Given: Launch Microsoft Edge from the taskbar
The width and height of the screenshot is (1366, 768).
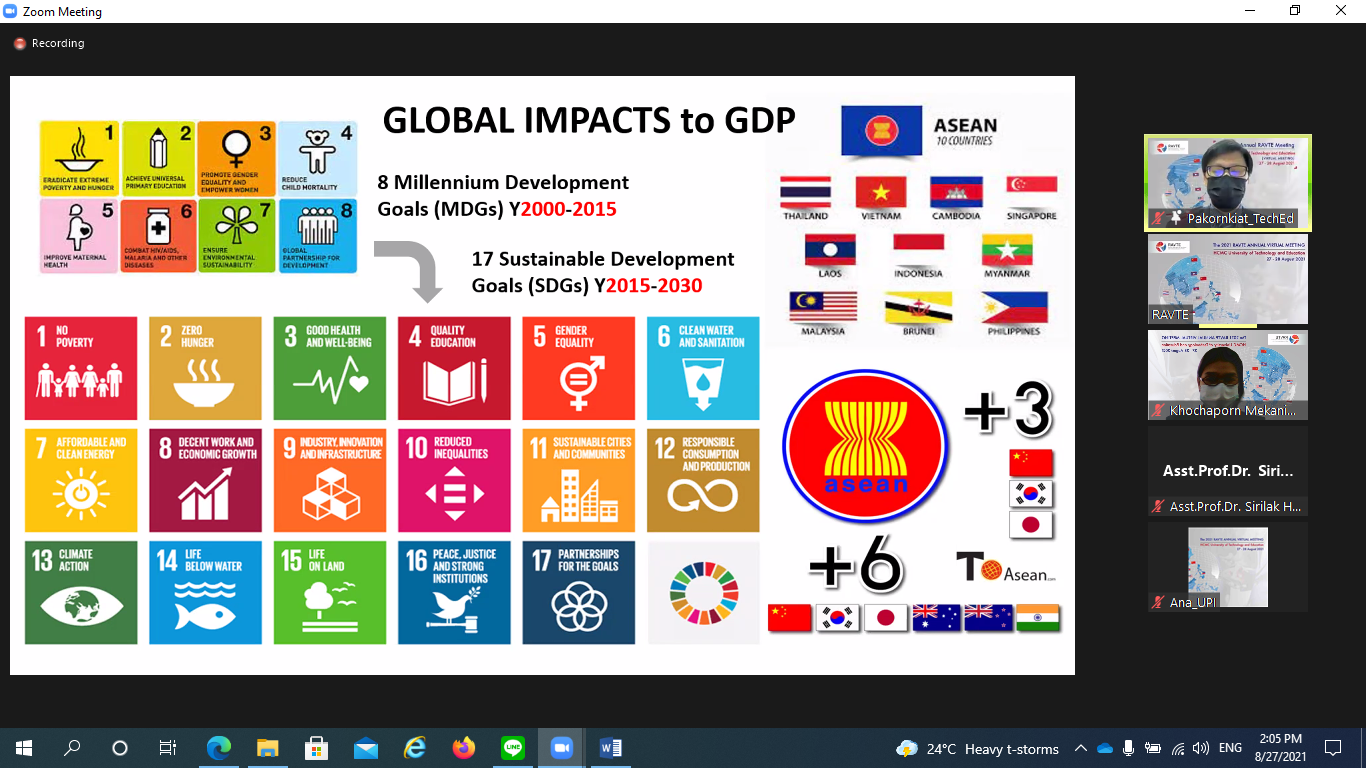Looking at the screenshot, I should coord(218,748).
